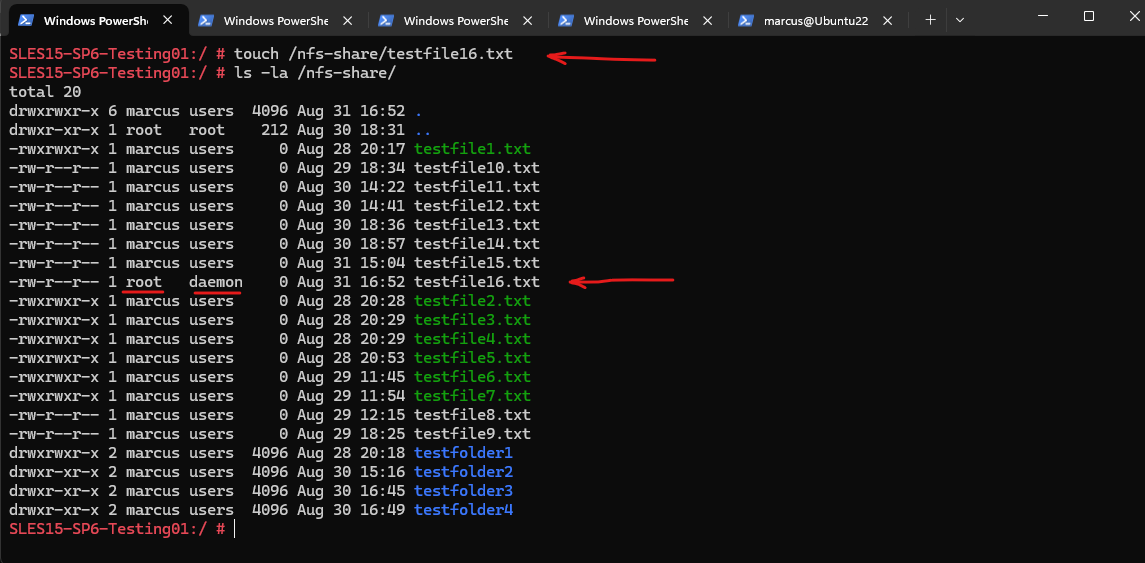Click the blue testfolder4 directory name

(463, 510)
